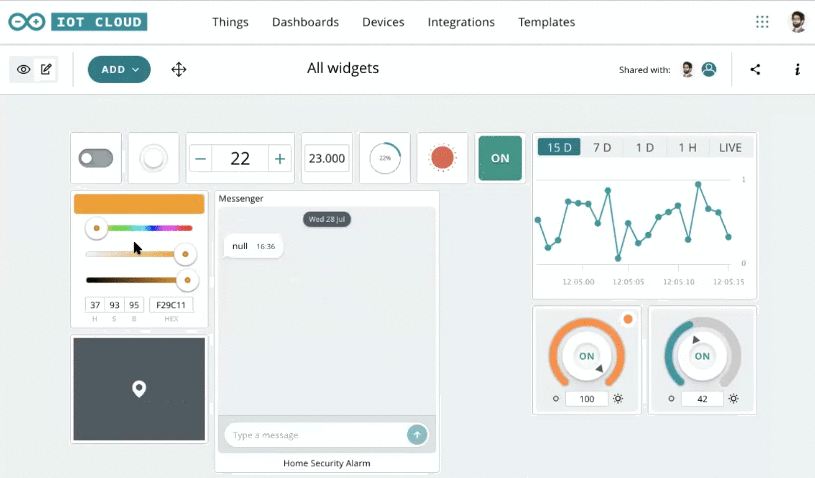
Task: Click the orange color dot on dimmer
Action: 628,319
